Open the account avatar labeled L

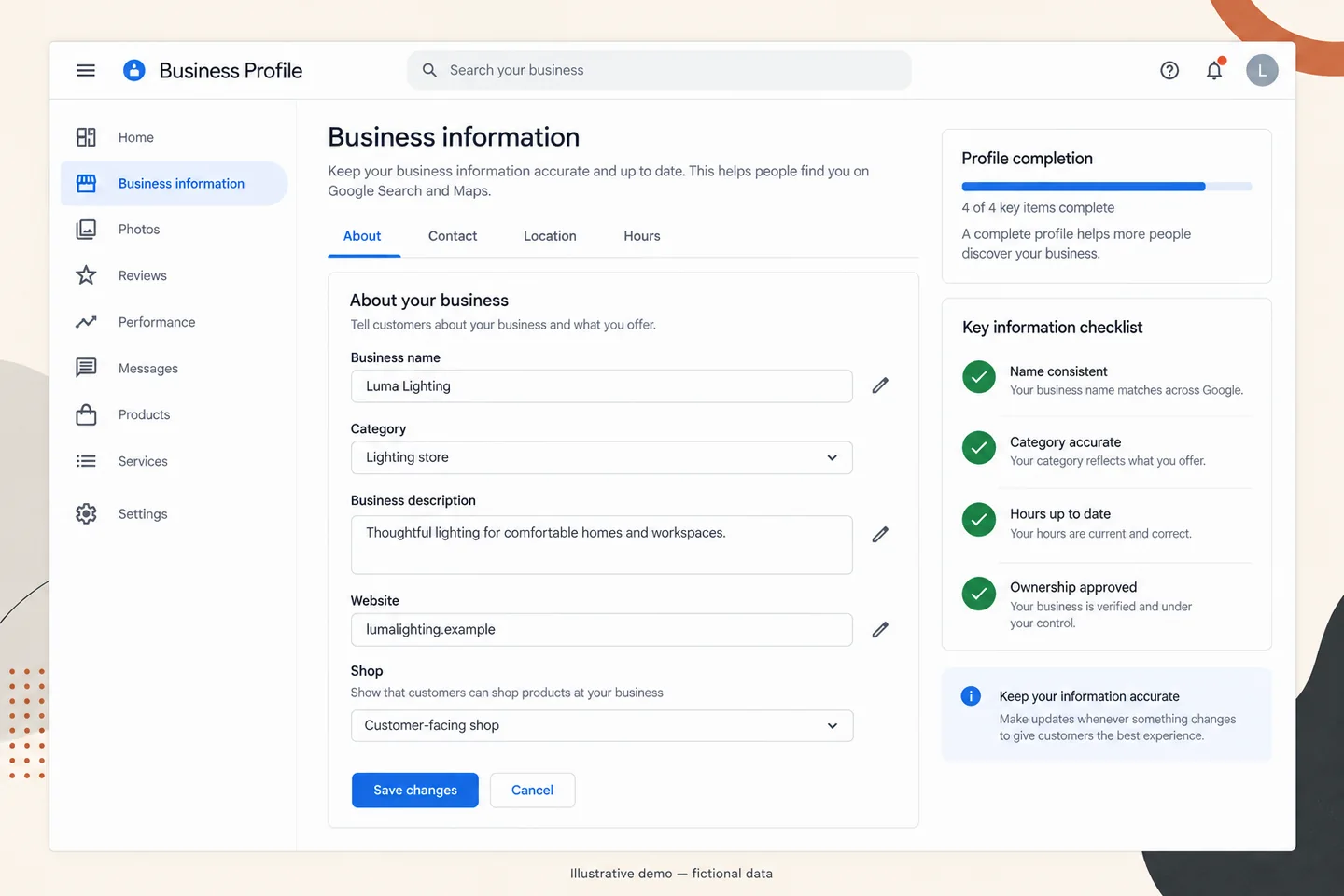point(1262,70)
